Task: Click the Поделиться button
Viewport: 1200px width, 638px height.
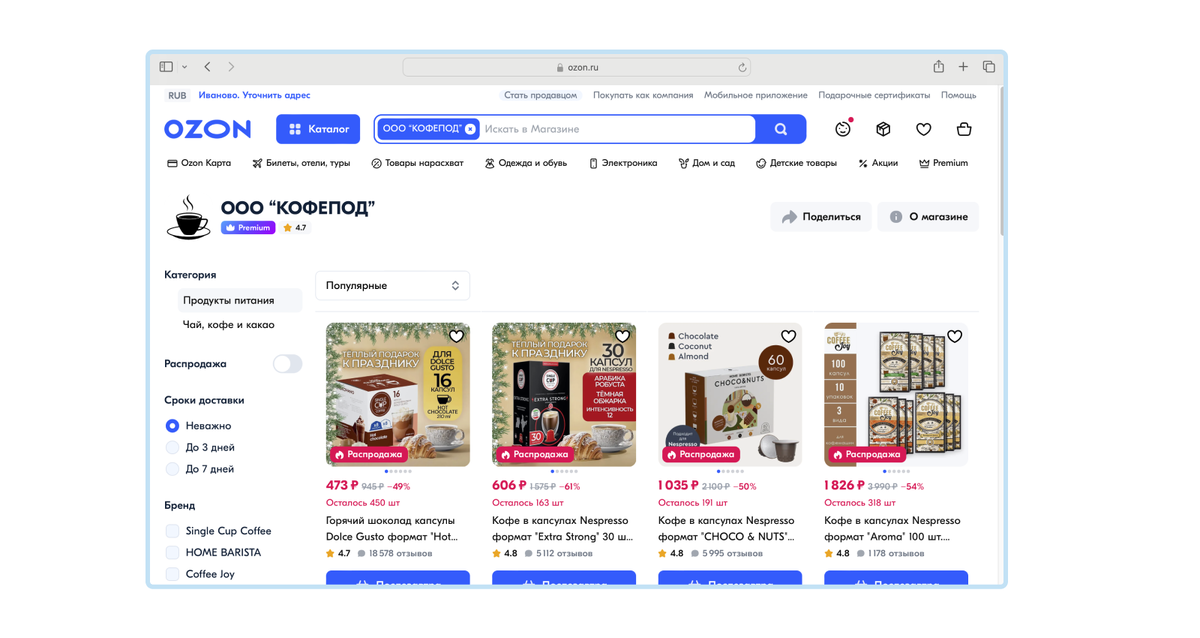Action: tap(821, 216)
